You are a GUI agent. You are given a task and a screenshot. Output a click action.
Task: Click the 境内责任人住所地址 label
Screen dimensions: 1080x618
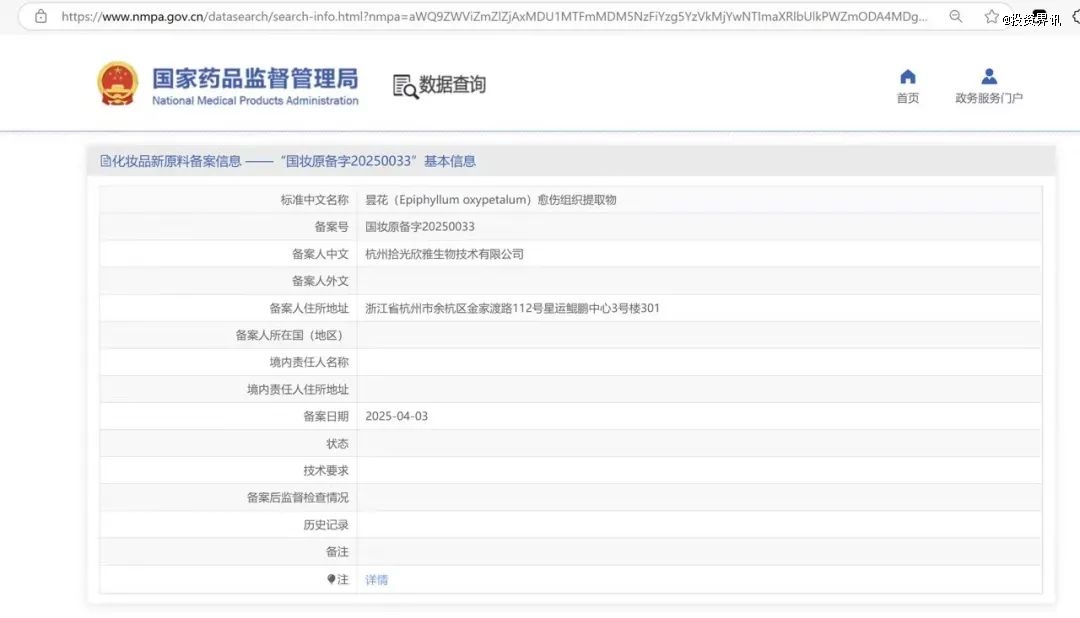tap(298, 389)
